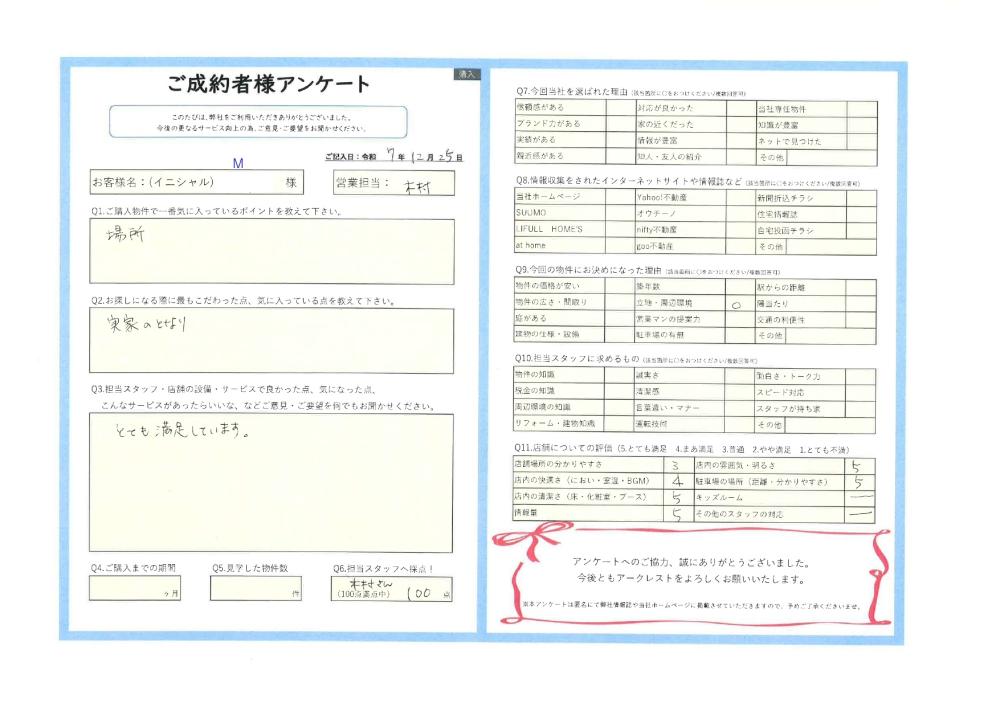The width and height of the screenshot is (1000, 707).
Task: Mark the 駅からの距離 checkbox
Action: pos(862,286)
